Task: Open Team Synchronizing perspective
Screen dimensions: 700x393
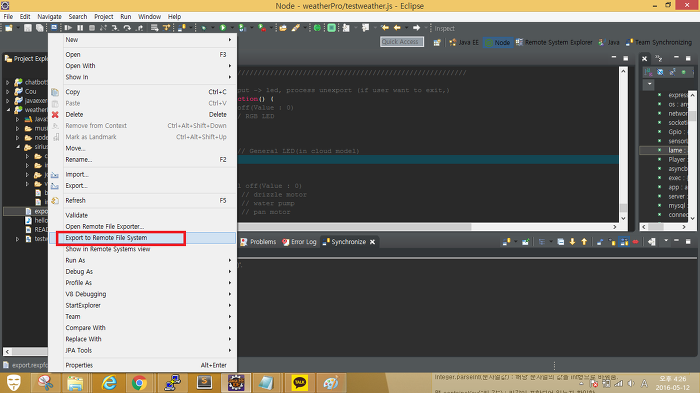Action: pos(659,42)
